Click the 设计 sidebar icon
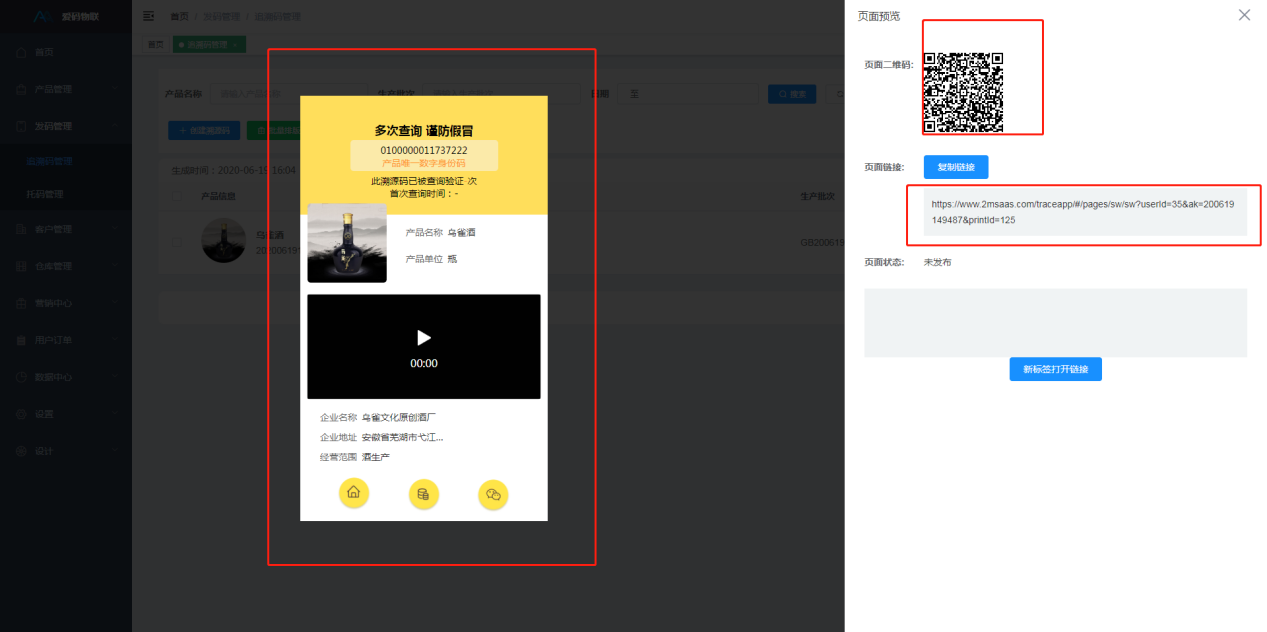The image size is (1267, 632). tap(22, 451)
